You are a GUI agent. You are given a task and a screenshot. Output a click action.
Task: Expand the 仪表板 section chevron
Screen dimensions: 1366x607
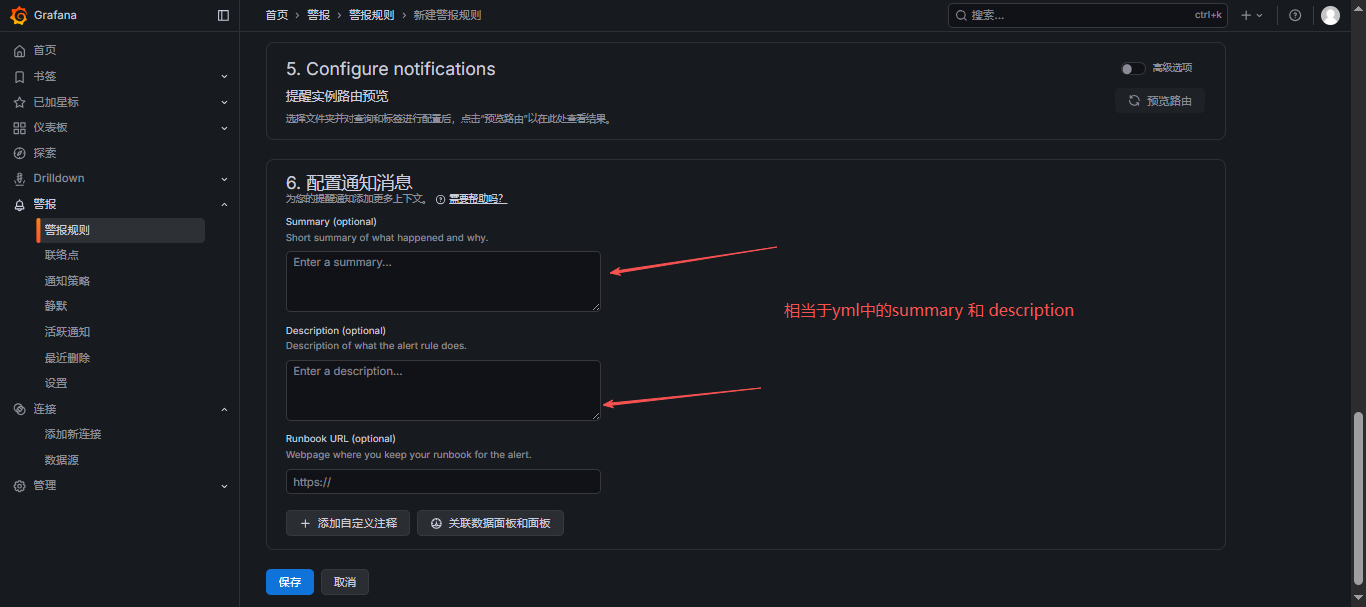coord(224,128)
